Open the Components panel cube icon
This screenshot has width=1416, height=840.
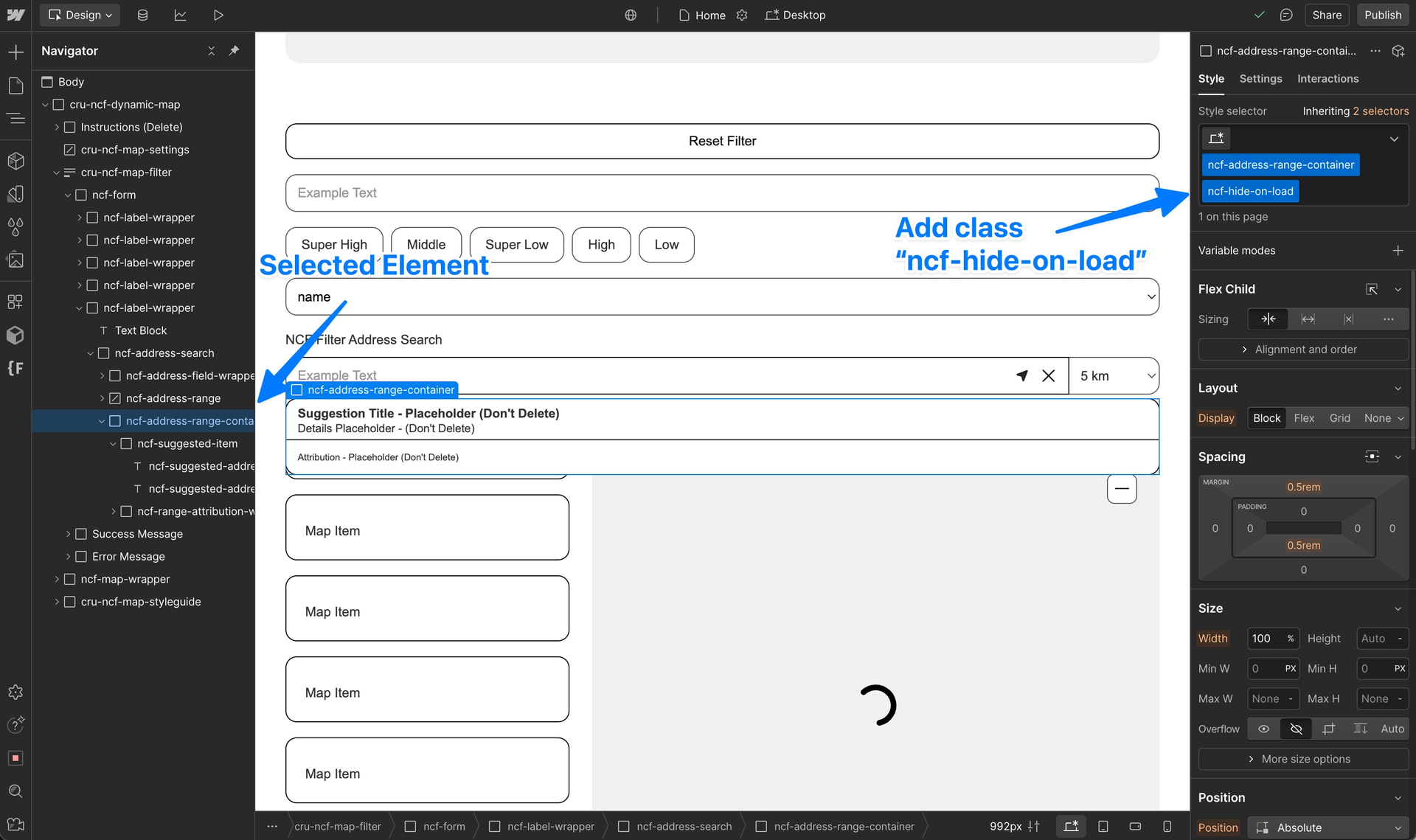15,161
